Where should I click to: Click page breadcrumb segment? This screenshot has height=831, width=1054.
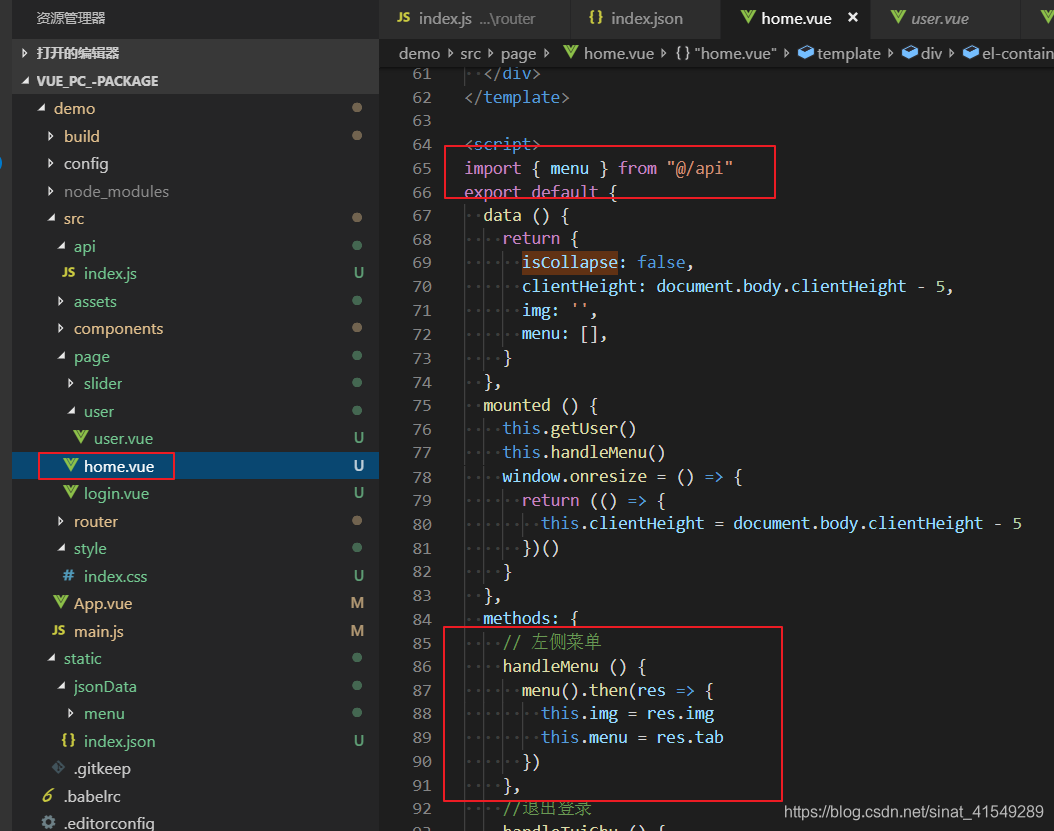(x=518, y=54)
